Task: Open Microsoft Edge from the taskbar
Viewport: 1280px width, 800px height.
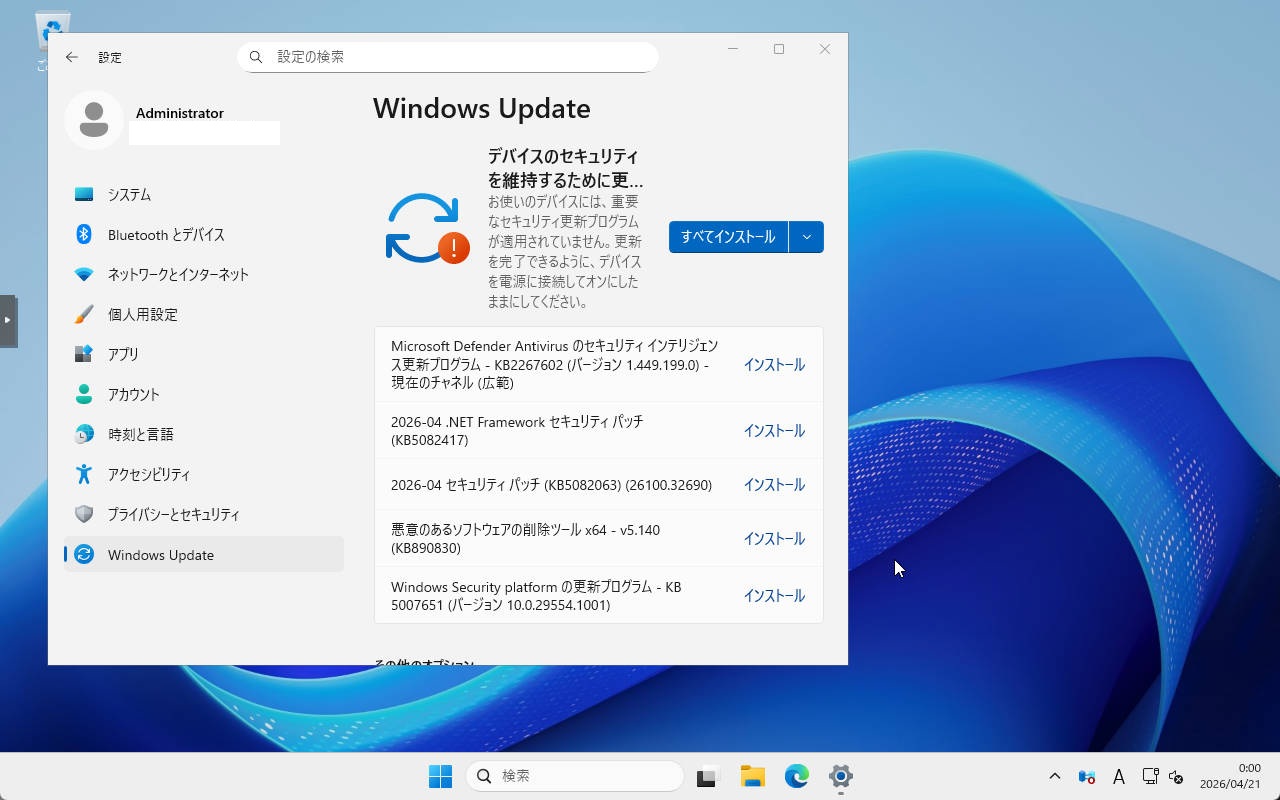Action: [x=796, y=776]
